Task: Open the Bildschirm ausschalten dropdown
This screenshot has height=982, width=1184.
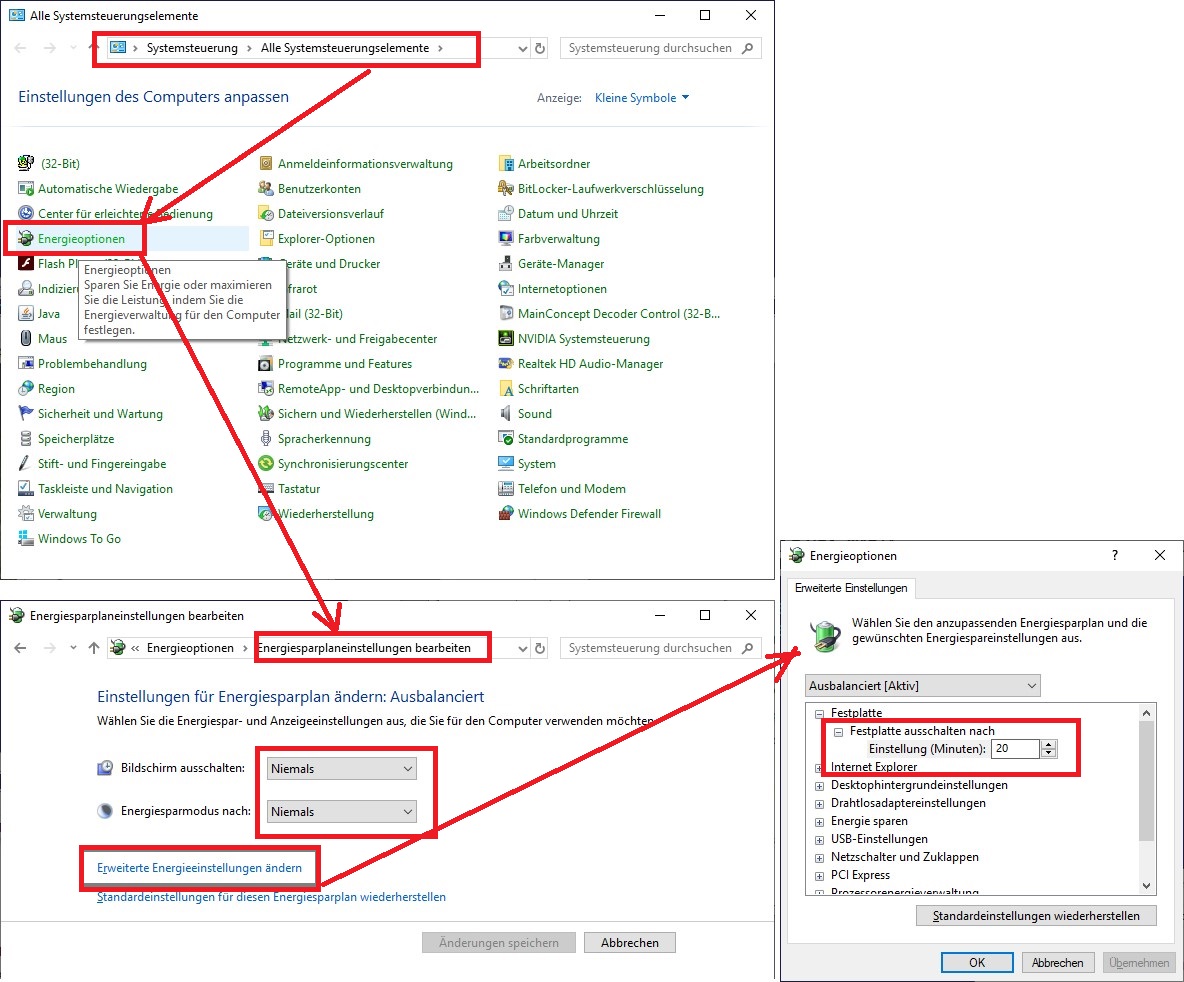Action: tap(342, 769)
